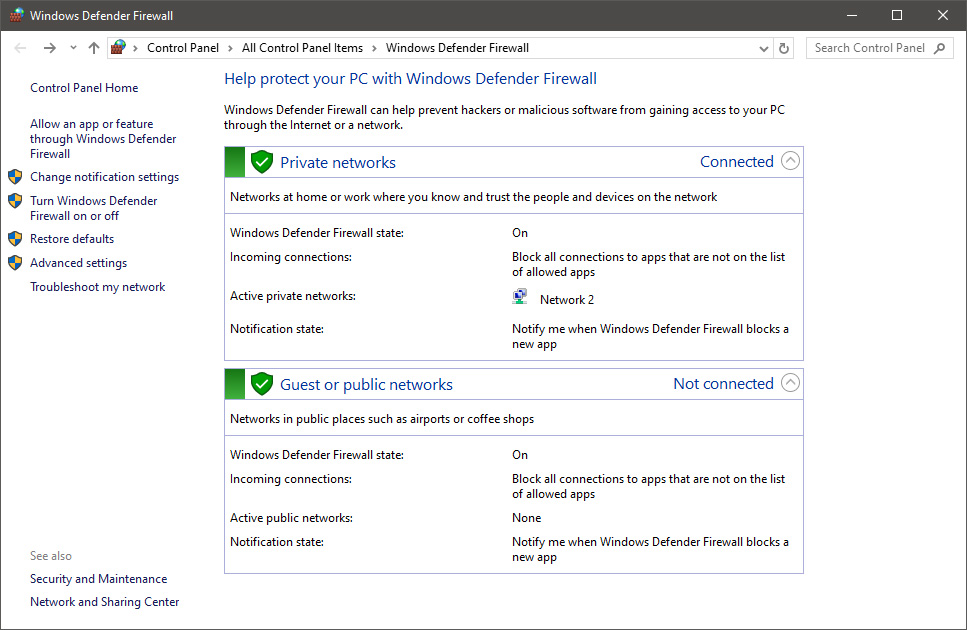Click shield icon beside Turn Windows Defender Firewall
The width and height of the screenshot is (967, 630).
(x=15, y=201)
